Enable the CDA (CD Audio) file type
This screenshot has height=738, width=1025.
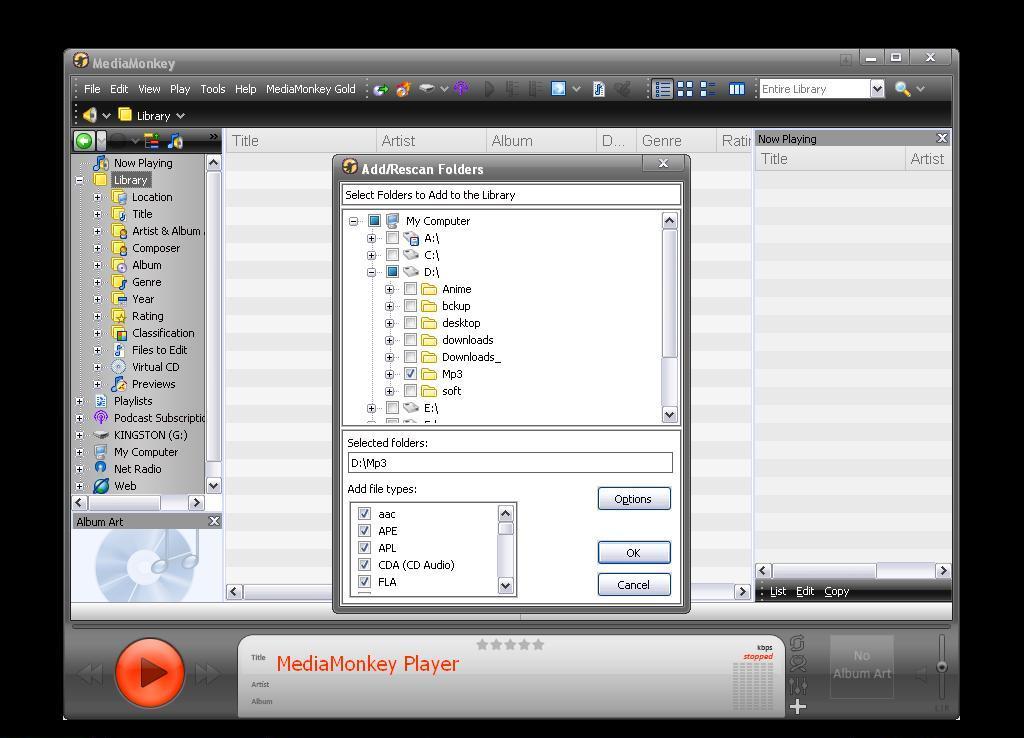pos(364,565)
